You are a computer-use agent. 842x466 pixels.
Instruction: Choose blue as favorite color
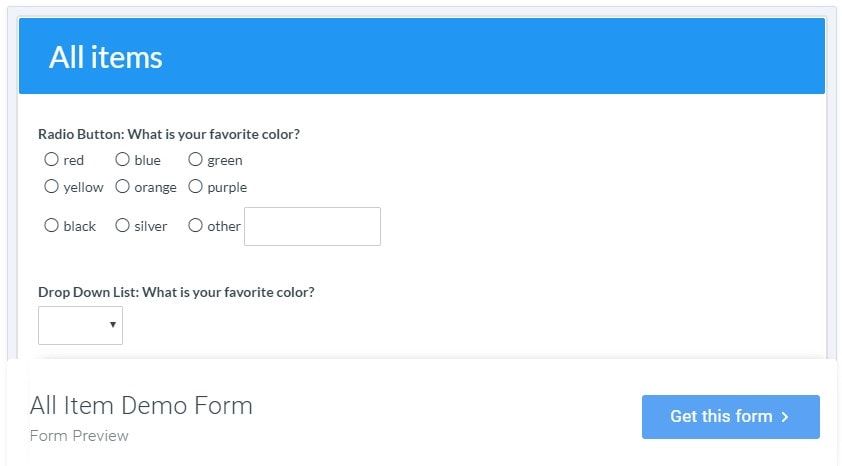click(122, 159)
